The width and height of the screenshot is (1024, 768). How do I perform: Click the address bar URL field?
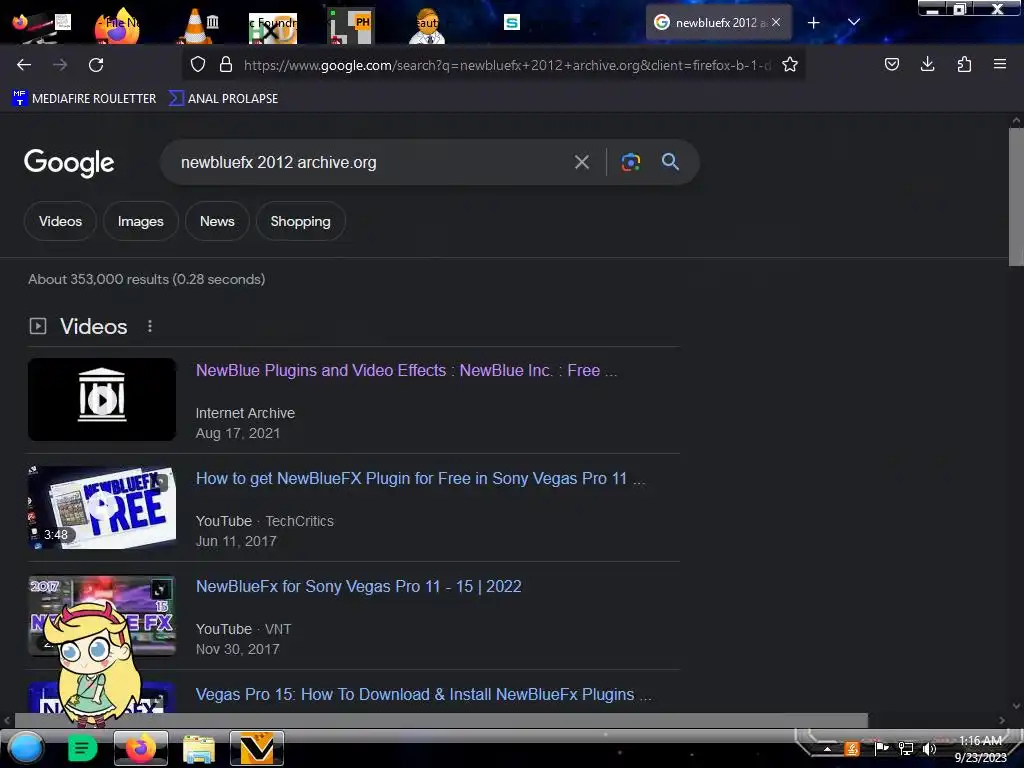[507, 65]
